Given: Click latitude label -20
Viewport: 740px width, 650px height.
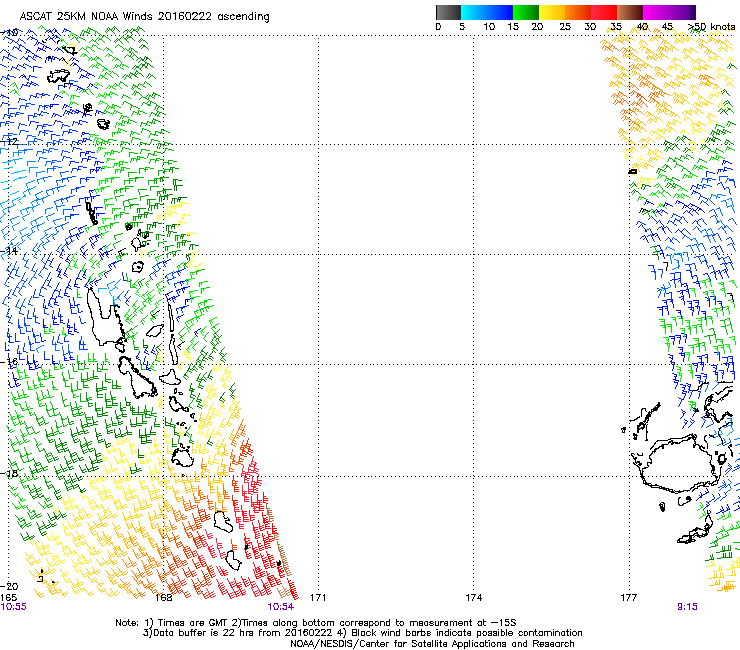Looking at the screenshot, I should (x=9, y=586).
